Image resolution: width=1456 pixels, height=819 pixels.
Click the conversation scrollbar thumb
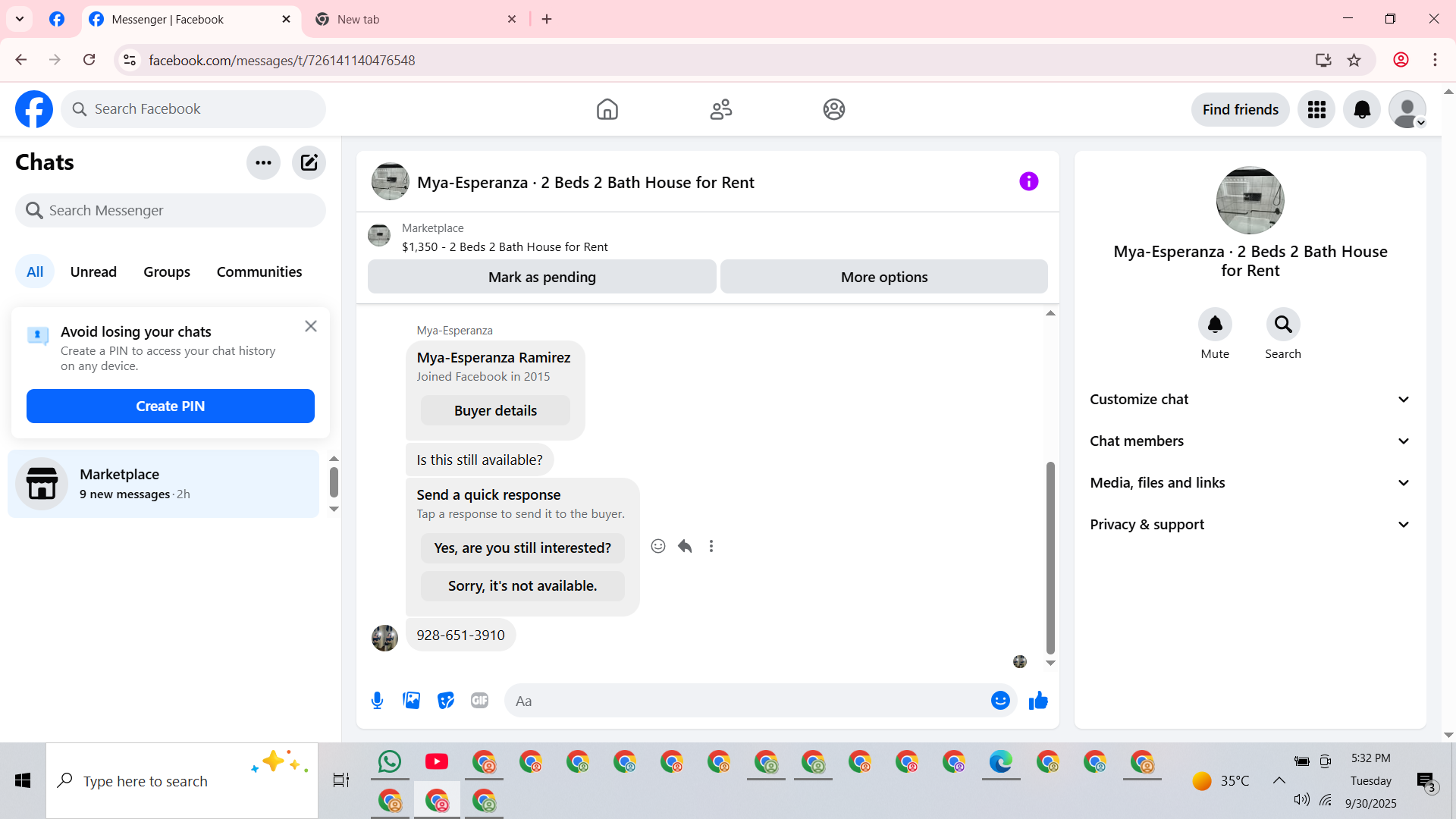point(1050,557)
